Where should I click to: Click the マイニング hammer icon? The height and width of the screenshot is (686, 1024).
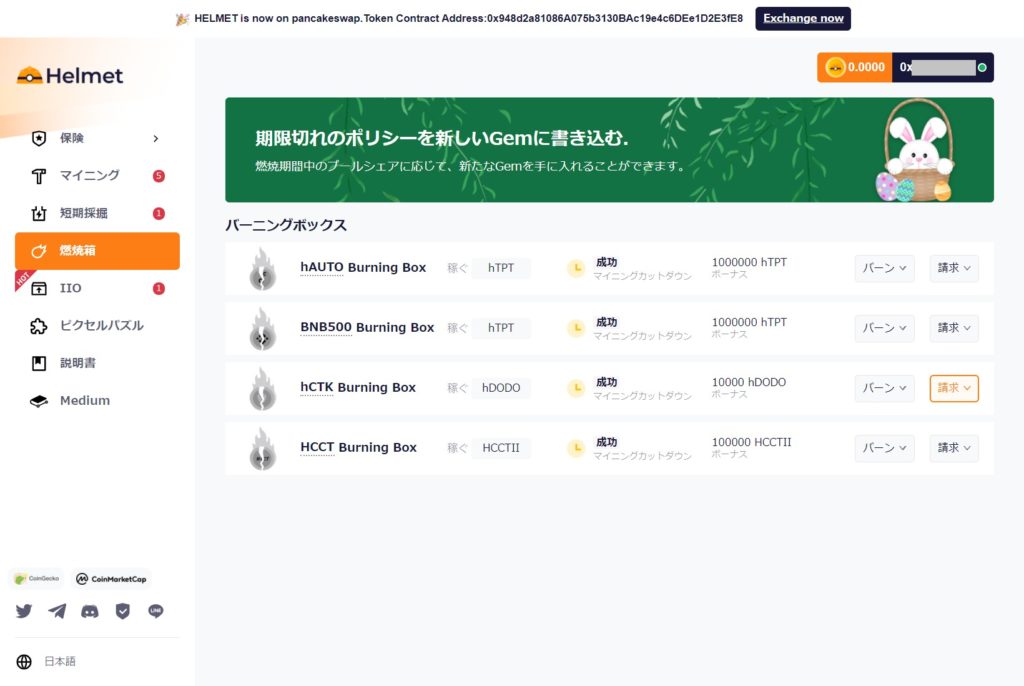39,176
